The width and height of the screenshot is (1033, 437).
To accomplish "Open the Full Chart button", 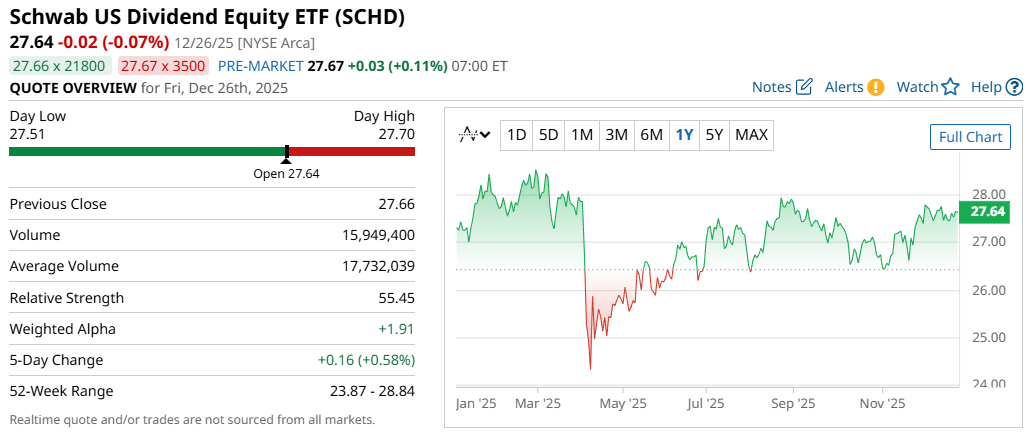I will point(969,137).
